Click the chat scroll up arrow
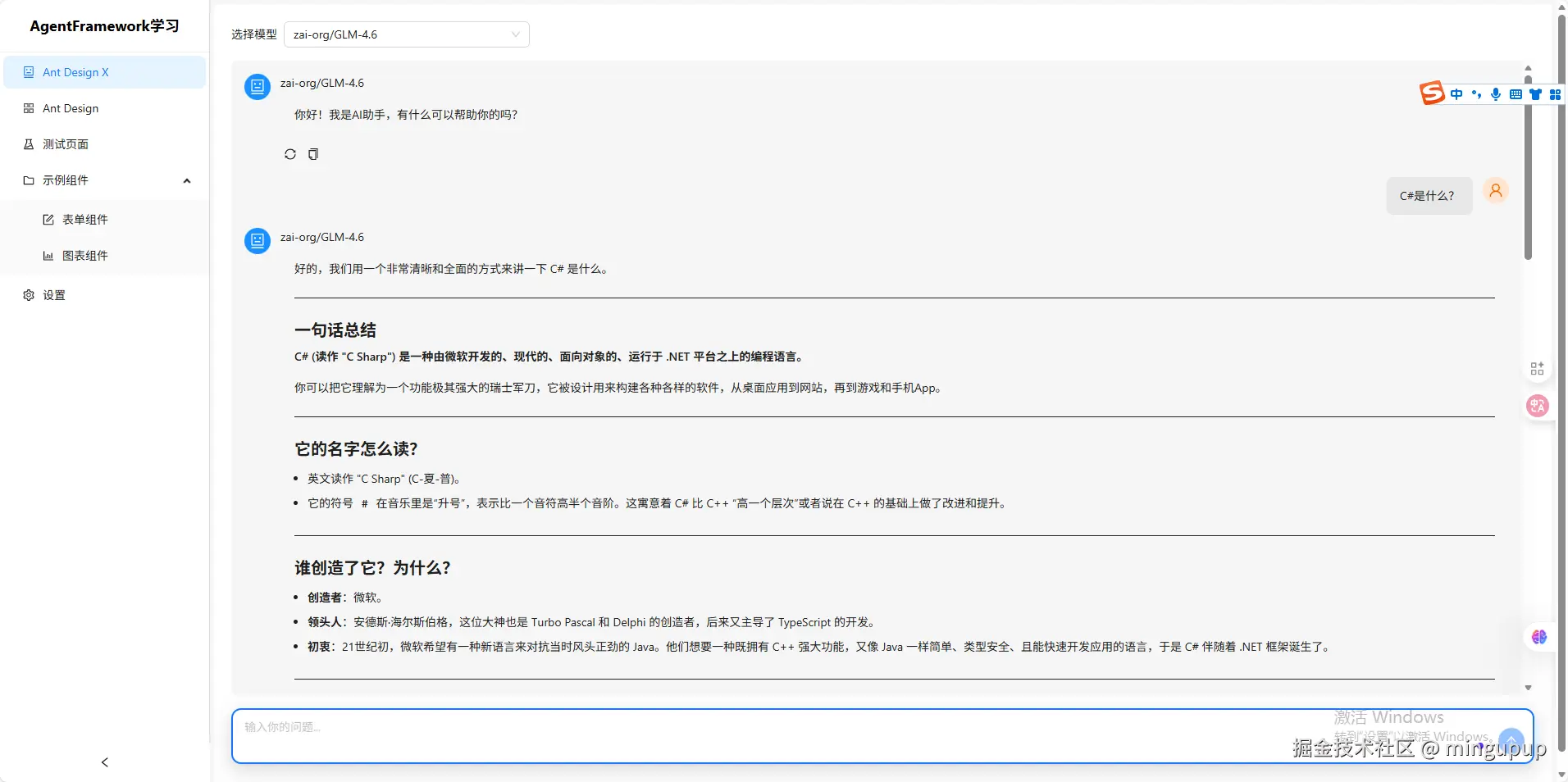This screenshot has height=782, width=1568. [1528, 68]
